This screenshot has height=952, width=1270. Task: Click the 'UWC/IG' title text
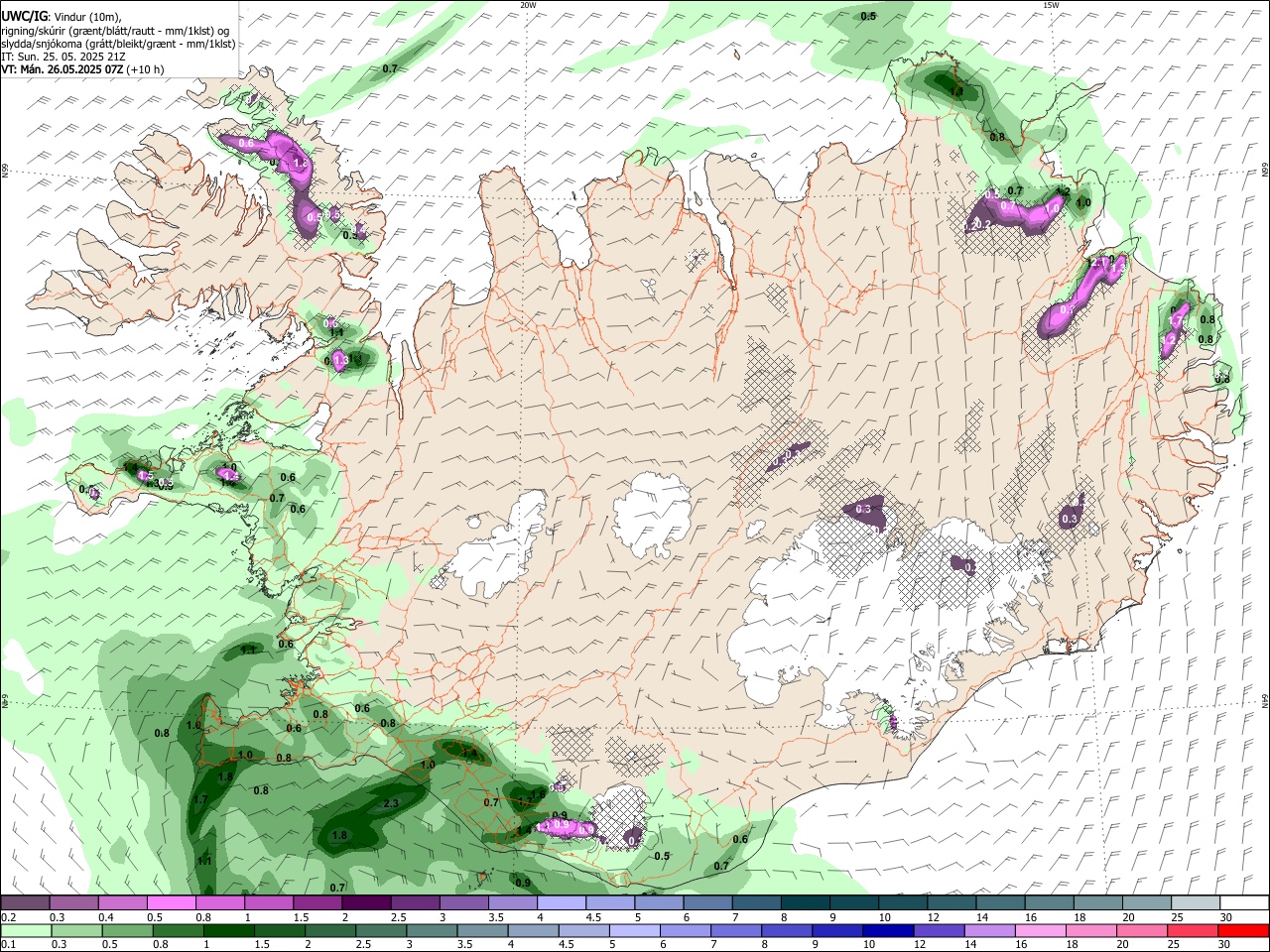23,15
